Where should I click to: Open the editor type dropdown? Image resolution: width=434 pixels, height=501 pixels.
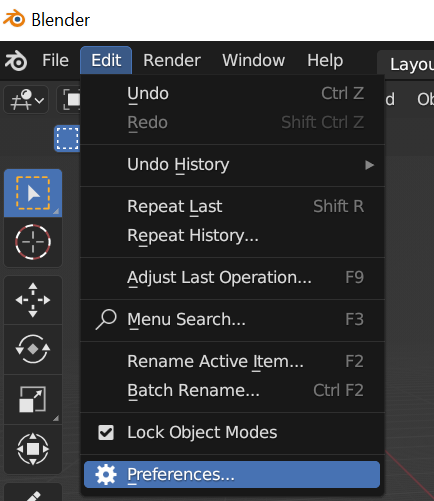click(x=26, y=99)
